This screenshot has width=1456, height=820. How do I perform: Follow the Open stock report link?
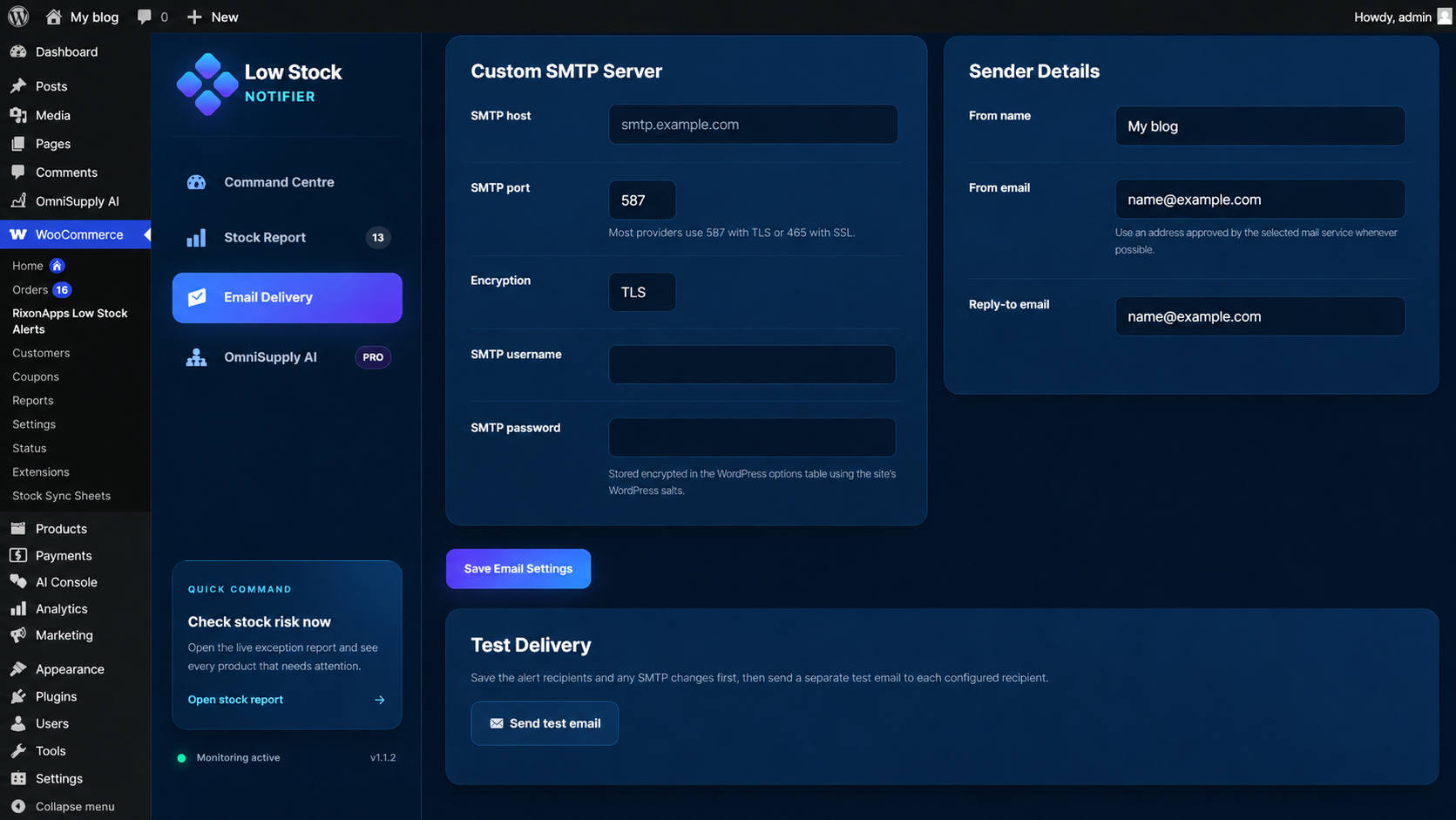(235, 700)
